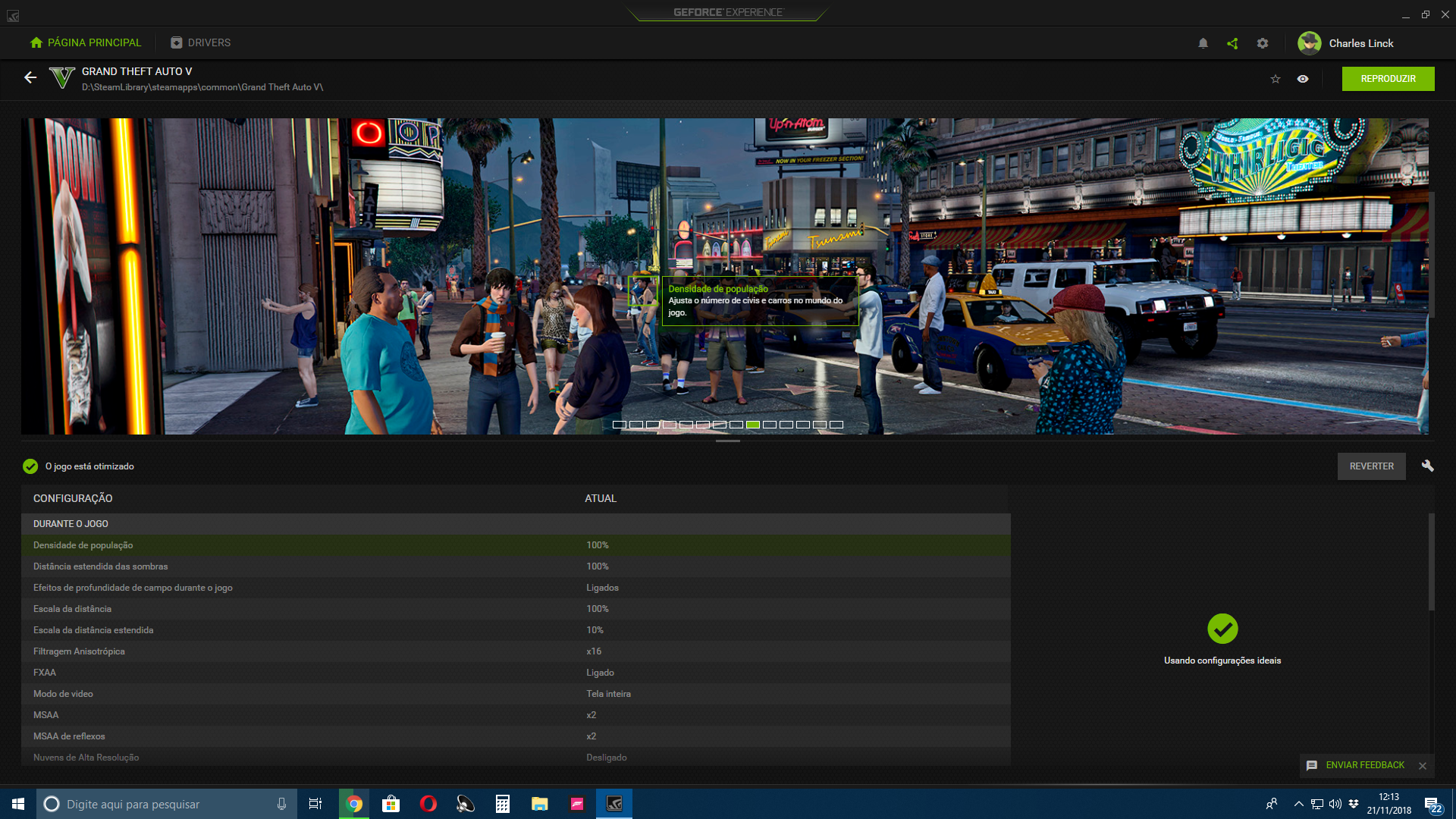Click the Grand Theft Auto V logo
This screenshot has height=819, width=1456.
click(62, 78)
